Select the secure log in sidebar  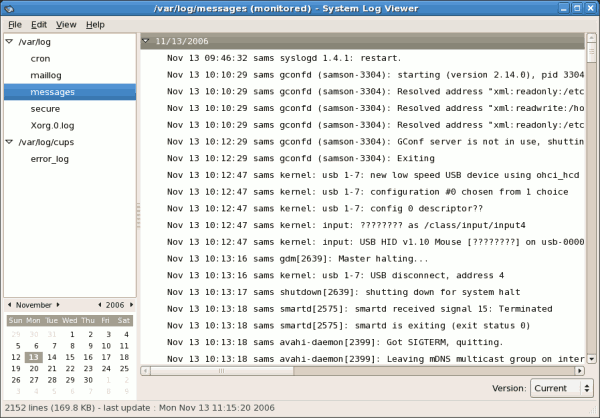(45, 109)
